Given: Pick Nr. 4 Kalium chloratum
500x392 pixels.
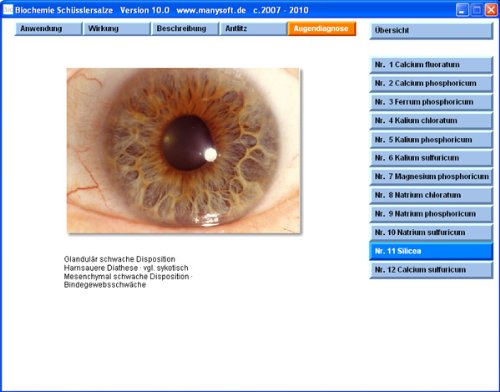Looking at the screenshot, I should click(431, 121).
